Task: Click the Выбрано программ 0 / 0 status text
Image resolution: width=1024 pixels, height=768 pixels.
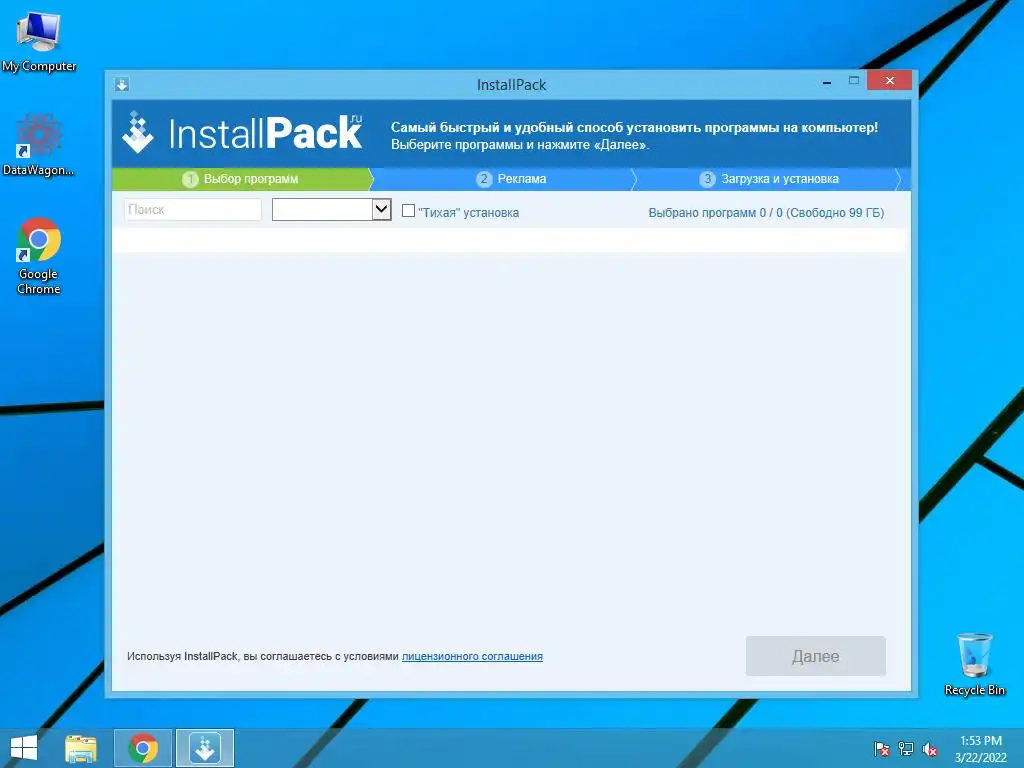Action: coord(766,213)
